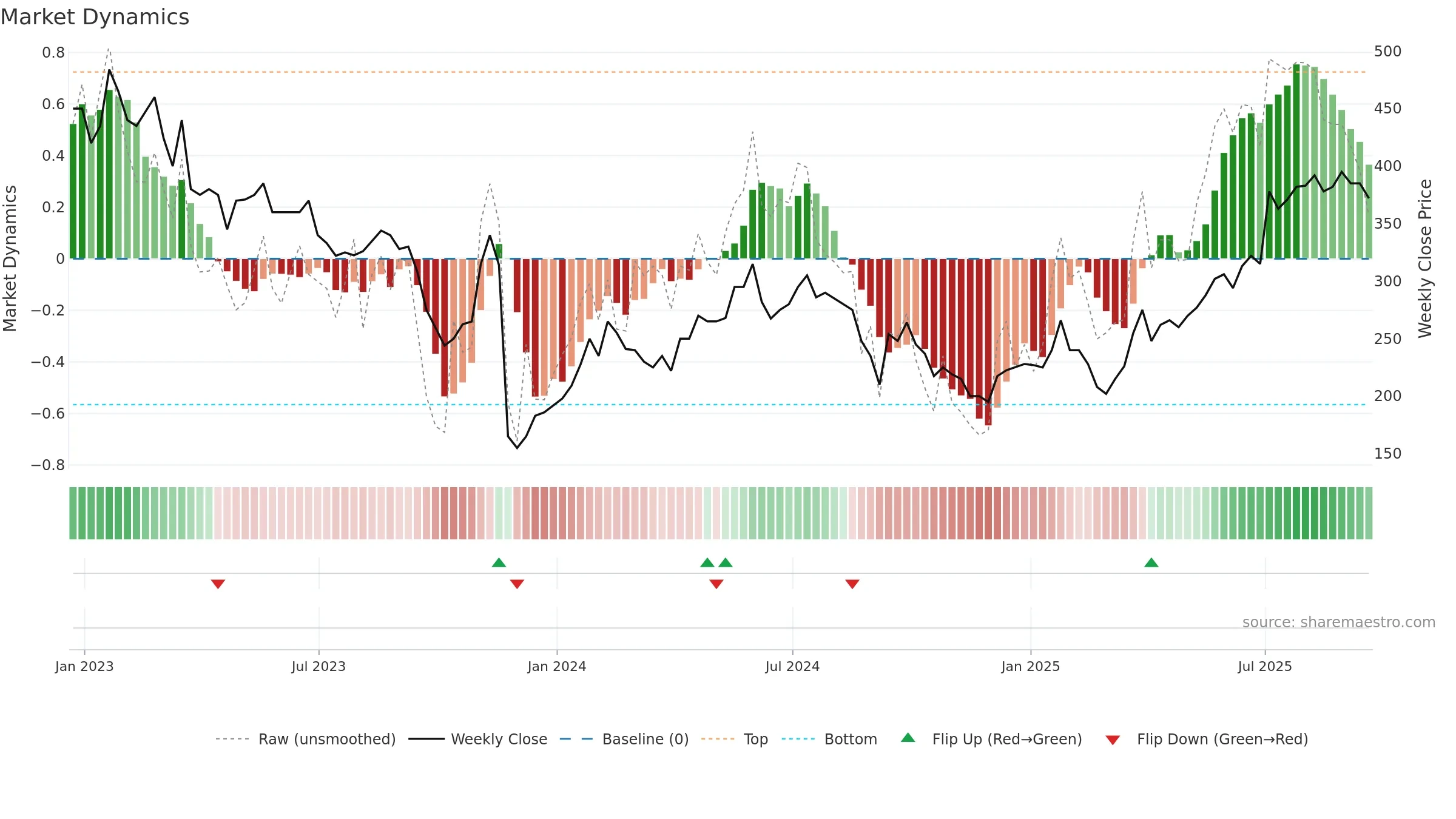Click the orange dashed Top legend line sample
Screen dimensions: 1456x819
point(718,739)
